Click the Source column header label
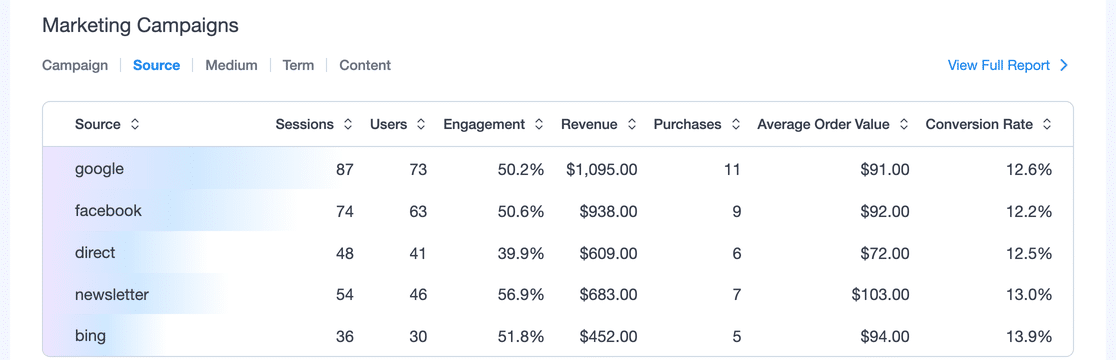Screen dimensions: 1116x360 click(98, 125)
